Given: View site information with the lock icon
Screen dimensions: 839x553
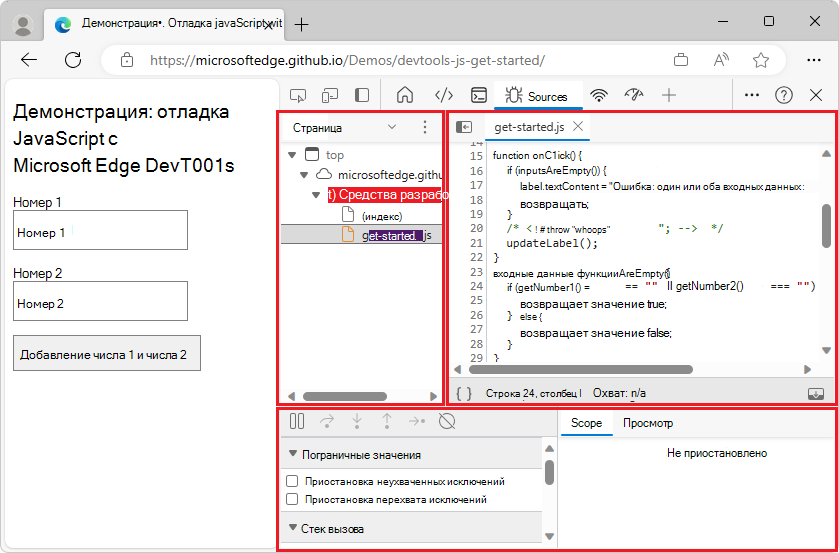Looking at the screenshot, I should click(127, 60).
